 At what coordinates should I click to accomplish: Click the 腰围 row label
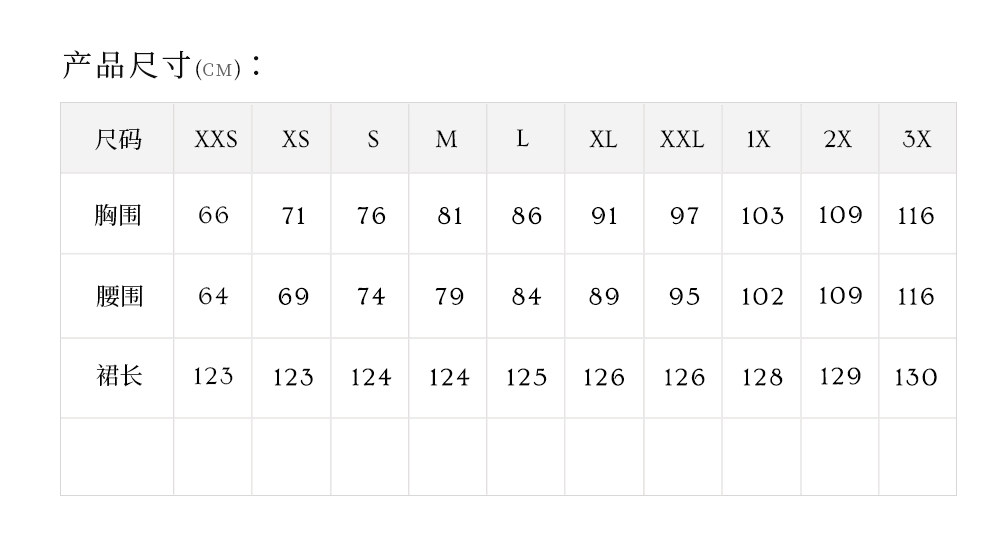click(118, 296)
